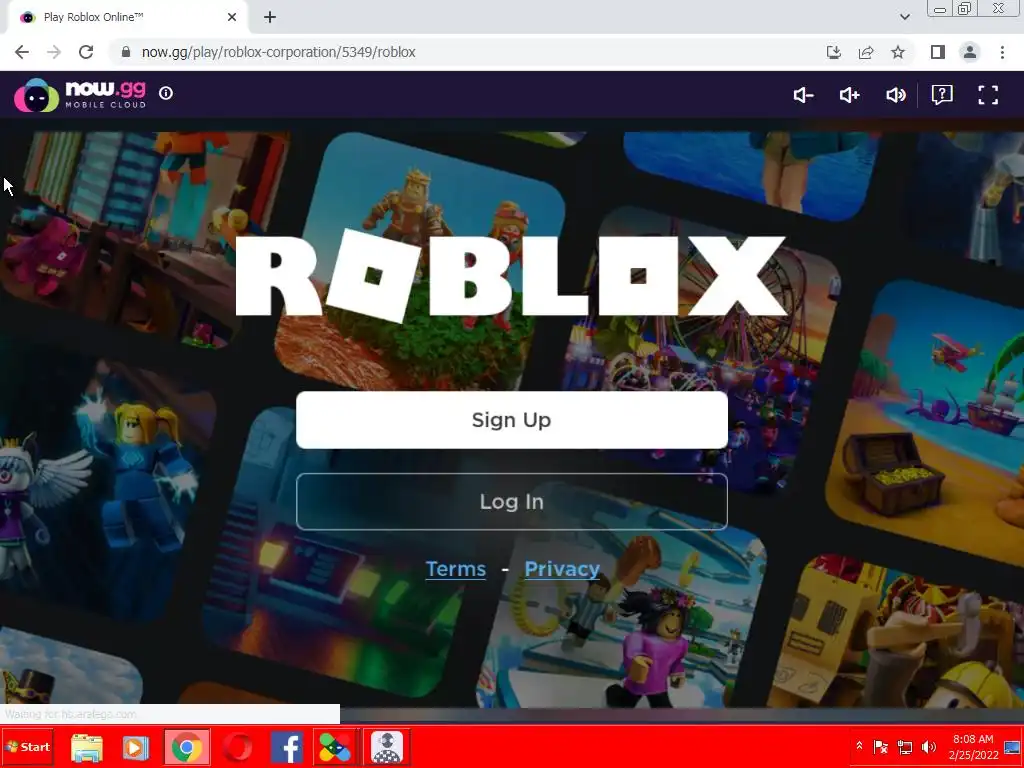Open the Windows Start menu
Screen dimensions: 1024x768
[27, 747]
